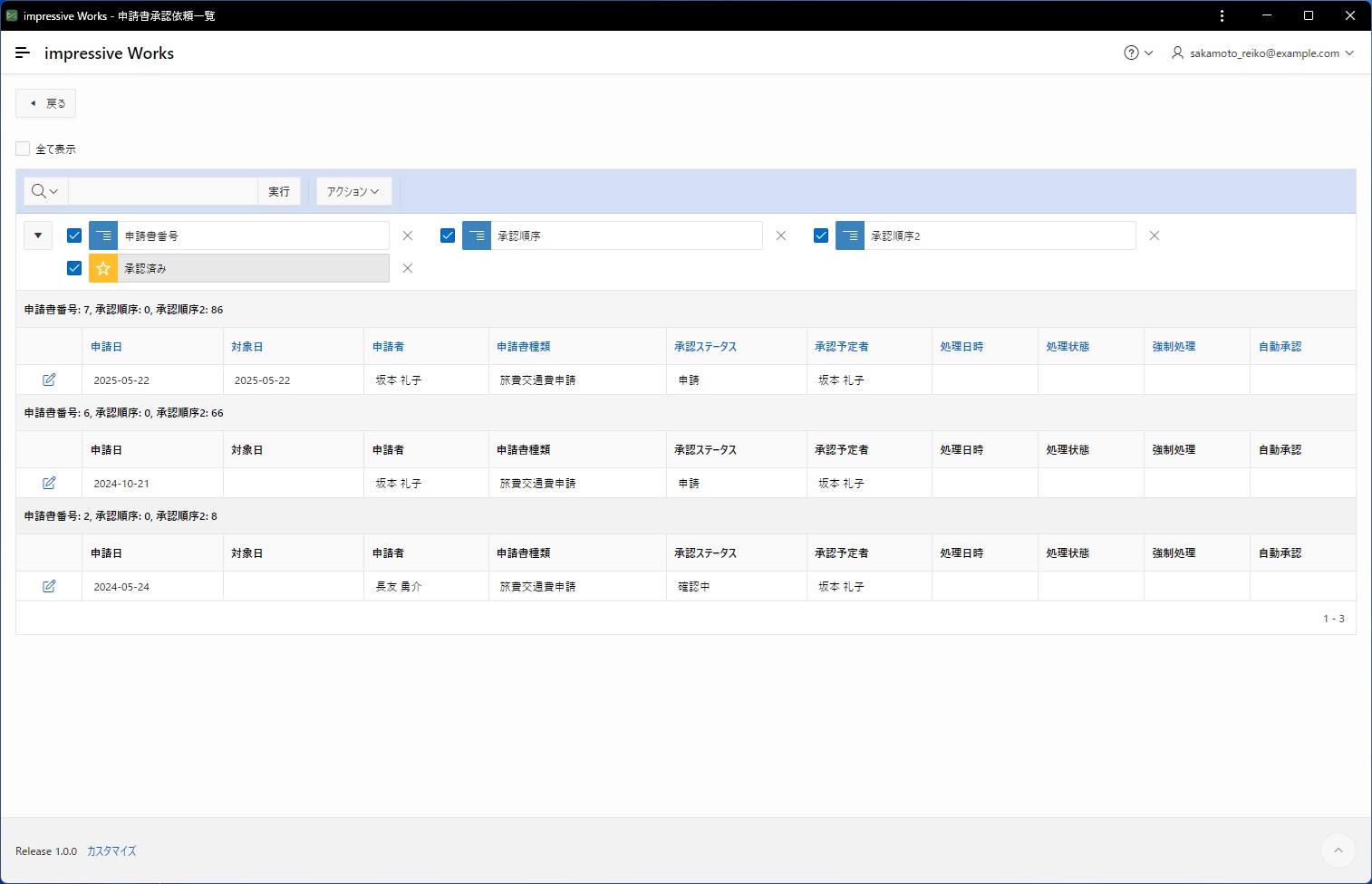This screenshot has width=1372, height=884.
Task: Select the 2025-05-22 対象日 cell
Action: tap(294, 380)
